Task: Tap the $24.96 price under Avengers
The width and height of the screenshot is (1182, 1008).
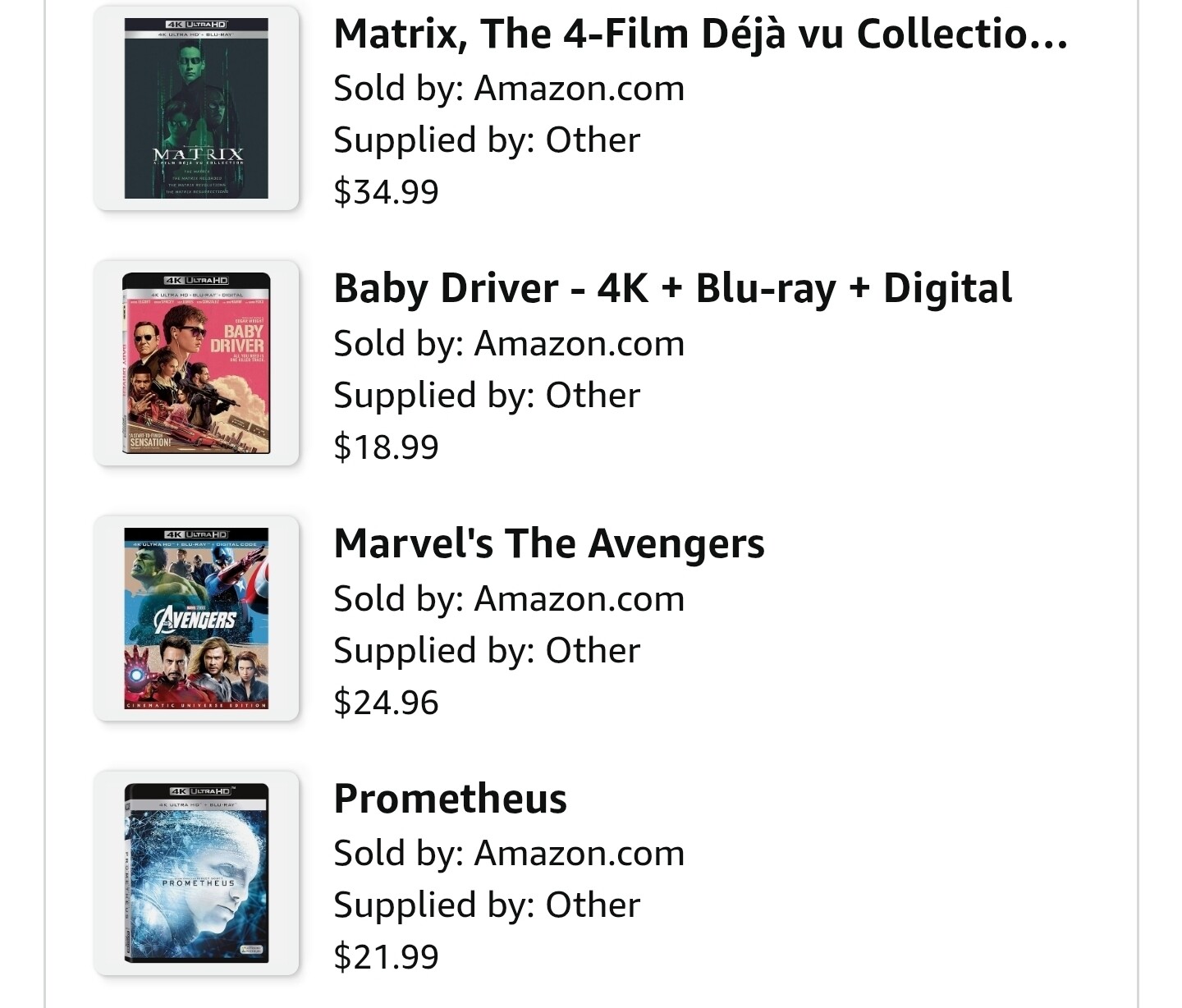Action: (386, 703)
